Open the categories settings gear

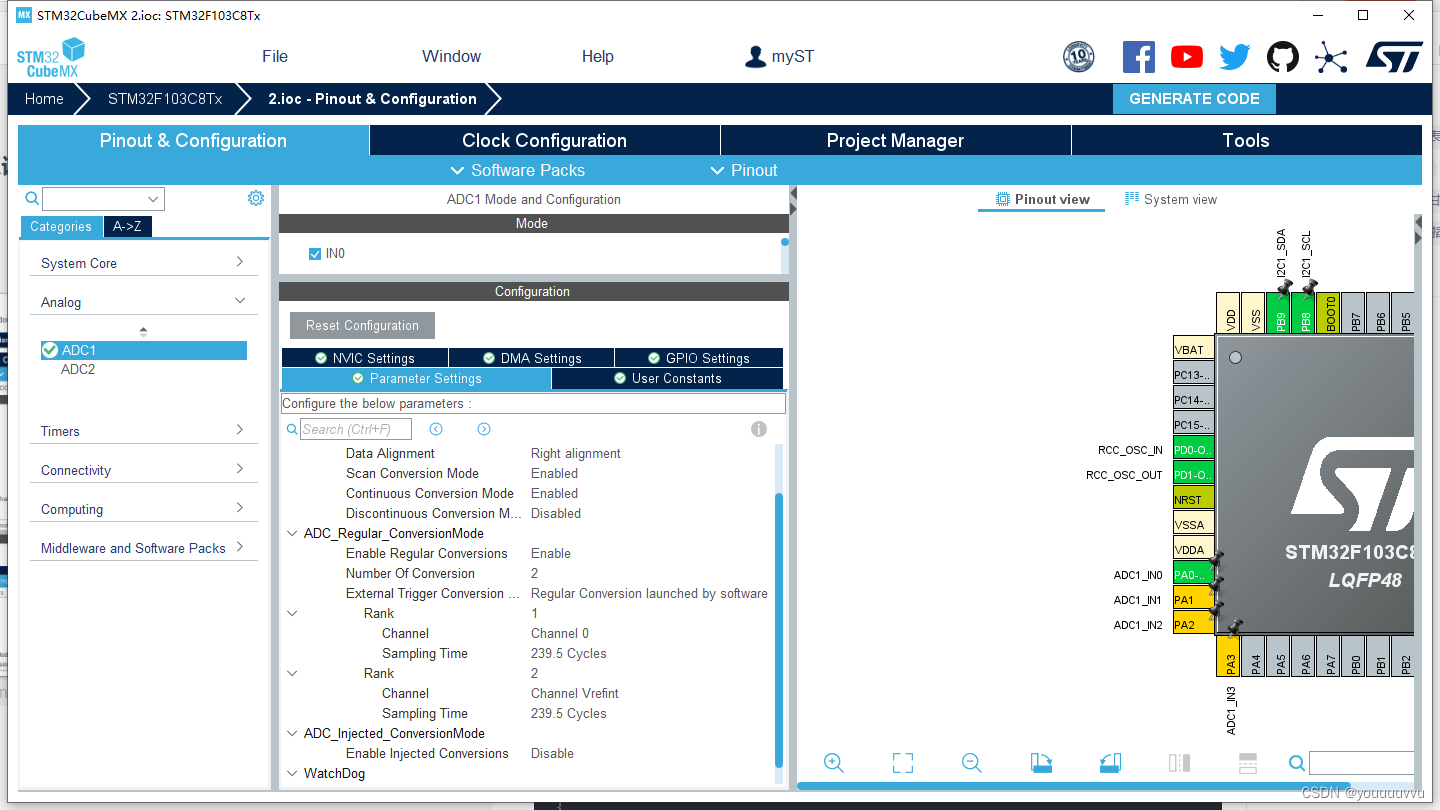click(x=256, y=198)
